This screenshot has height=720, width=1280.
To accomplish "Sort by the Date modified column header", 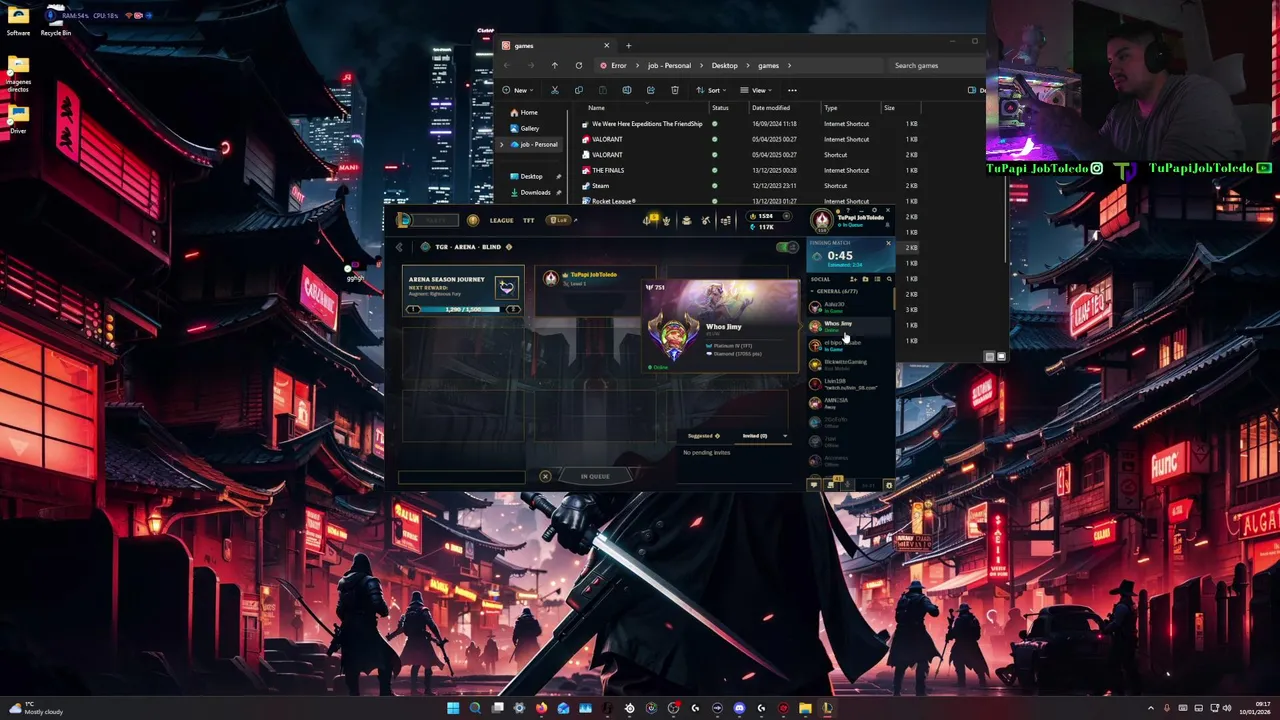I will point(771,107).
